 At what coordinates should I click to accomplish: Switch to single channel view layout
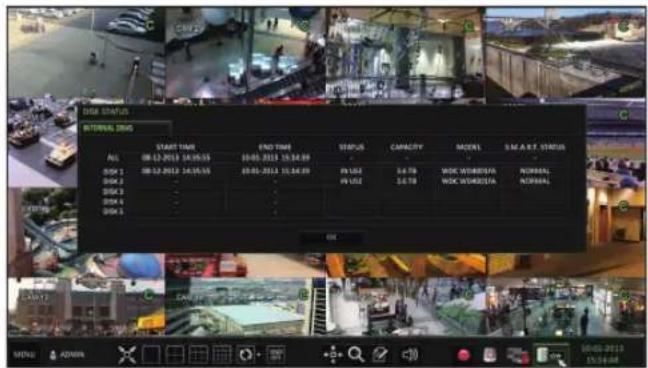coord(151,355)
